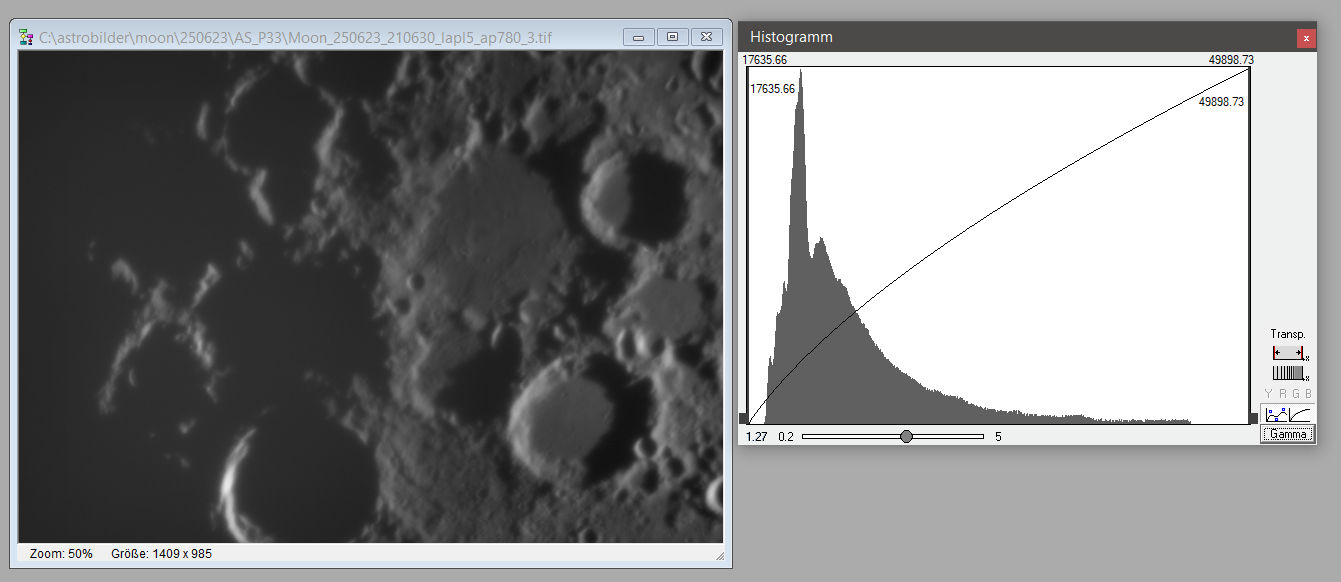Maximize the moon image window
This screenshot has height=582, width=1341.
click(x=672, y=37)
